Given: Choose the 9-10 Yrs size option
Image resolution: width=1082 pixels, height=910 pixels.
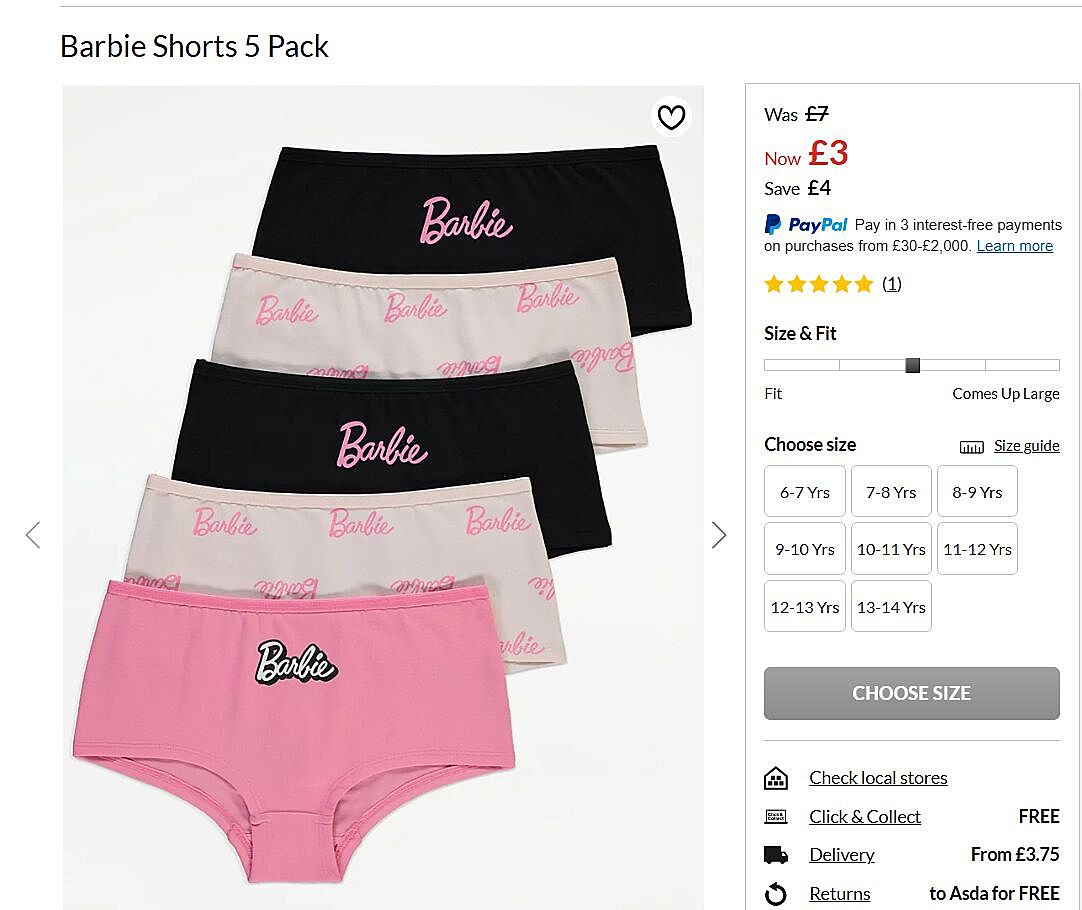Looking at the screenshot, I should coord(805,549).
